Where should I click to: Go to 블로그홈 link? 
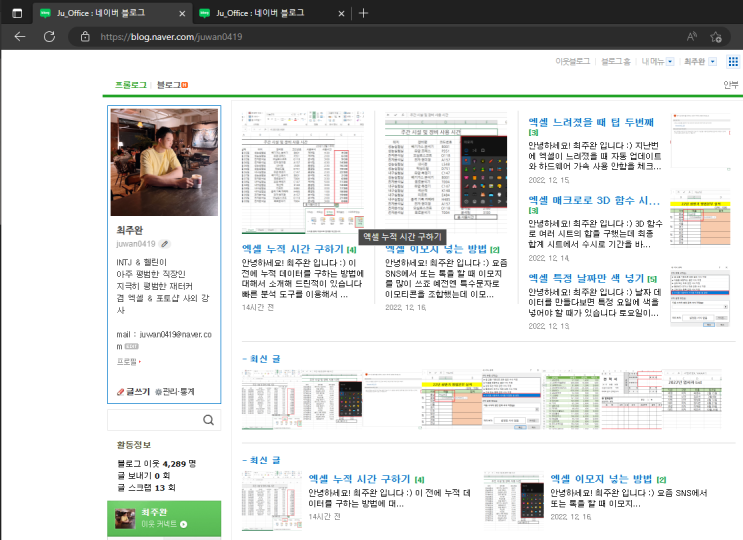click(616, 61)
